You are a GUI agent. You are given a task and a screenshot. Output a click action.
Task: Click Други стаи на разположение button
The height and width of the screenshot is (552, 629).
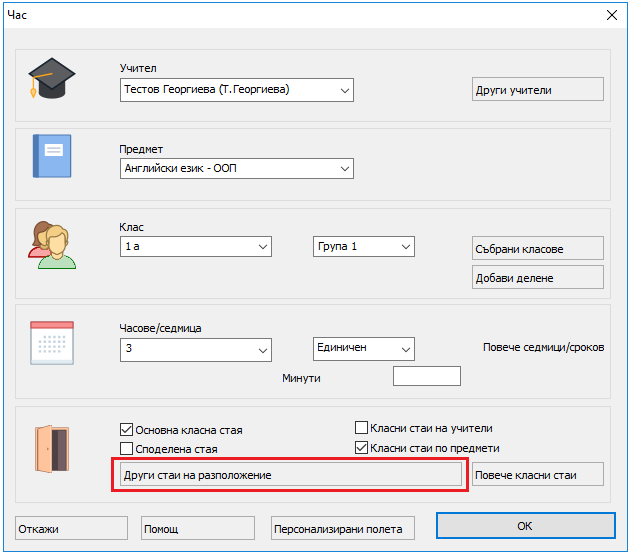pos(289,475)
